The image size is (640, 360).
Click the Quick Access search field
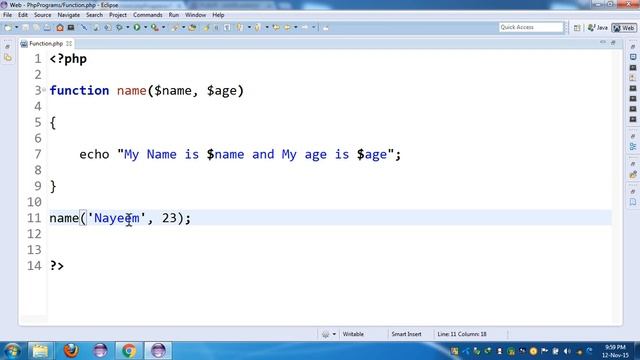531,27
